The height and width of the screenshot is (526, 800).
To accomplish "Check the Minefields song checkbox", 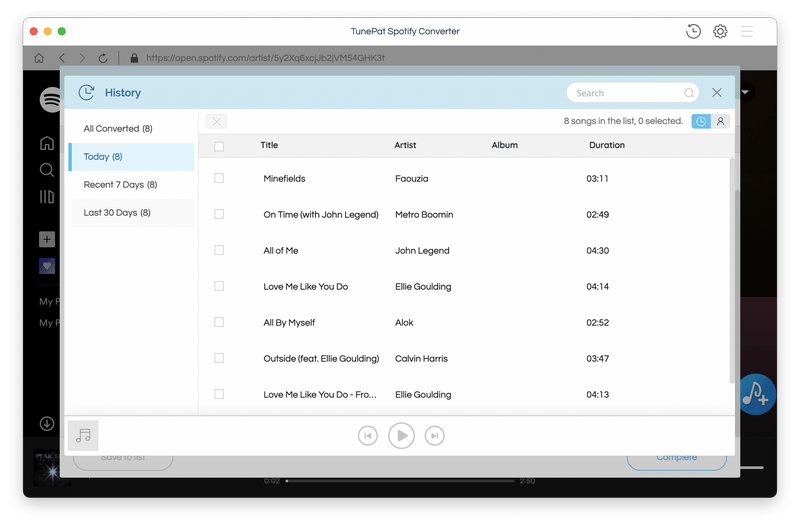I will click(x=219, y=178).
